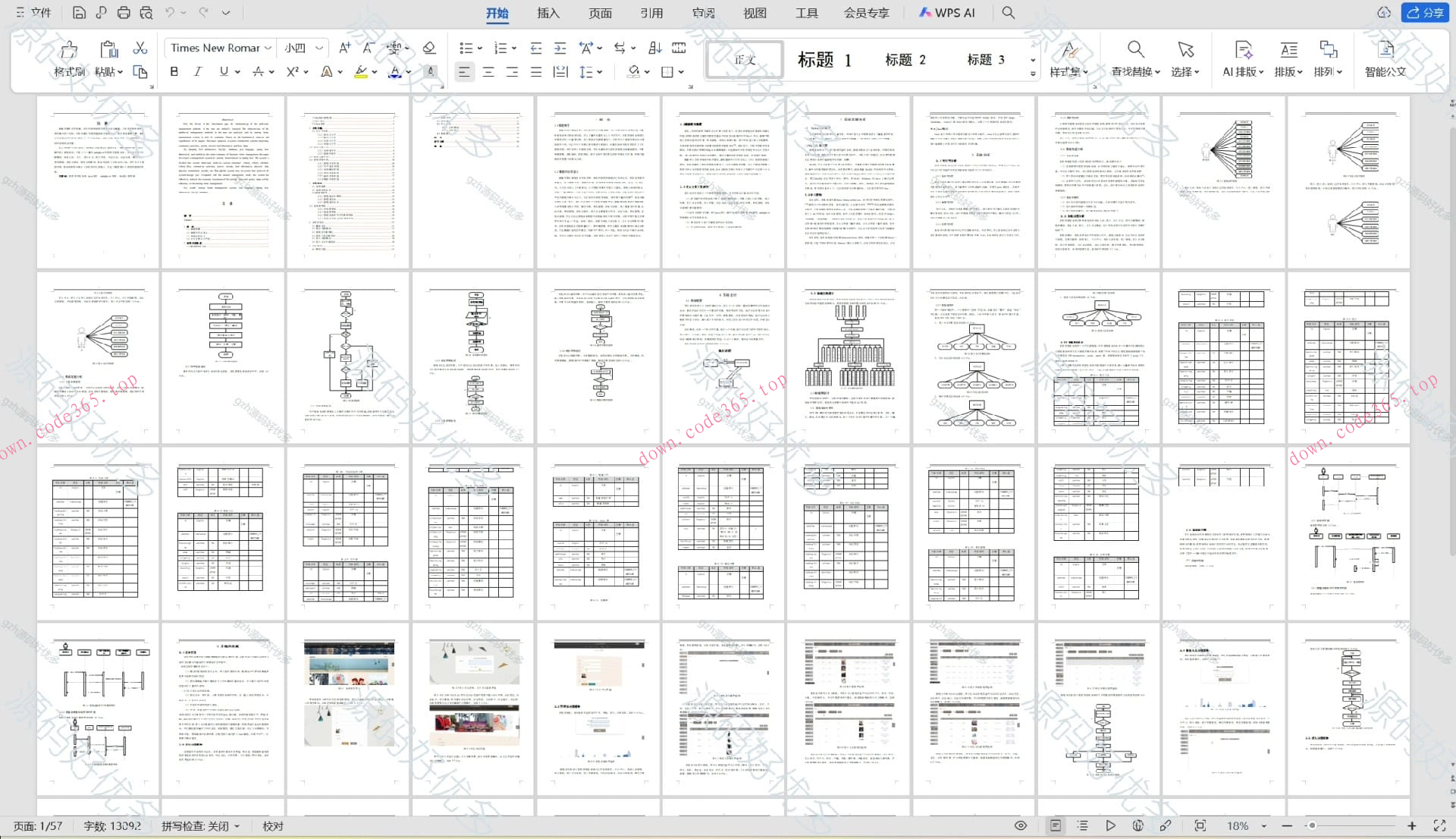Click the Format Painter brush icon
This screenshot has width=1456, height=839.
tap(69, 50)
